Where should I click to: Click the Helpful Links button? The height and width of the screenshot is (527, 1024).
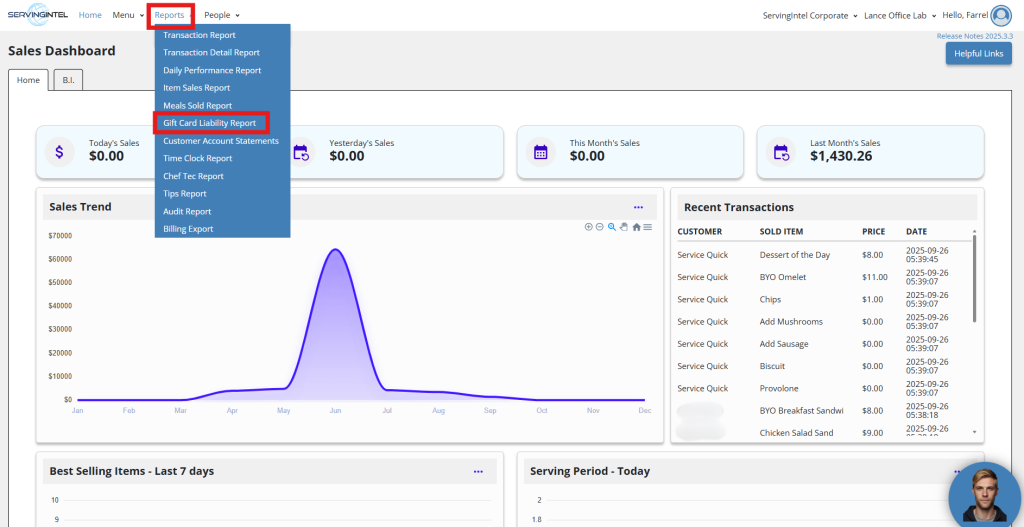[978, 54]
